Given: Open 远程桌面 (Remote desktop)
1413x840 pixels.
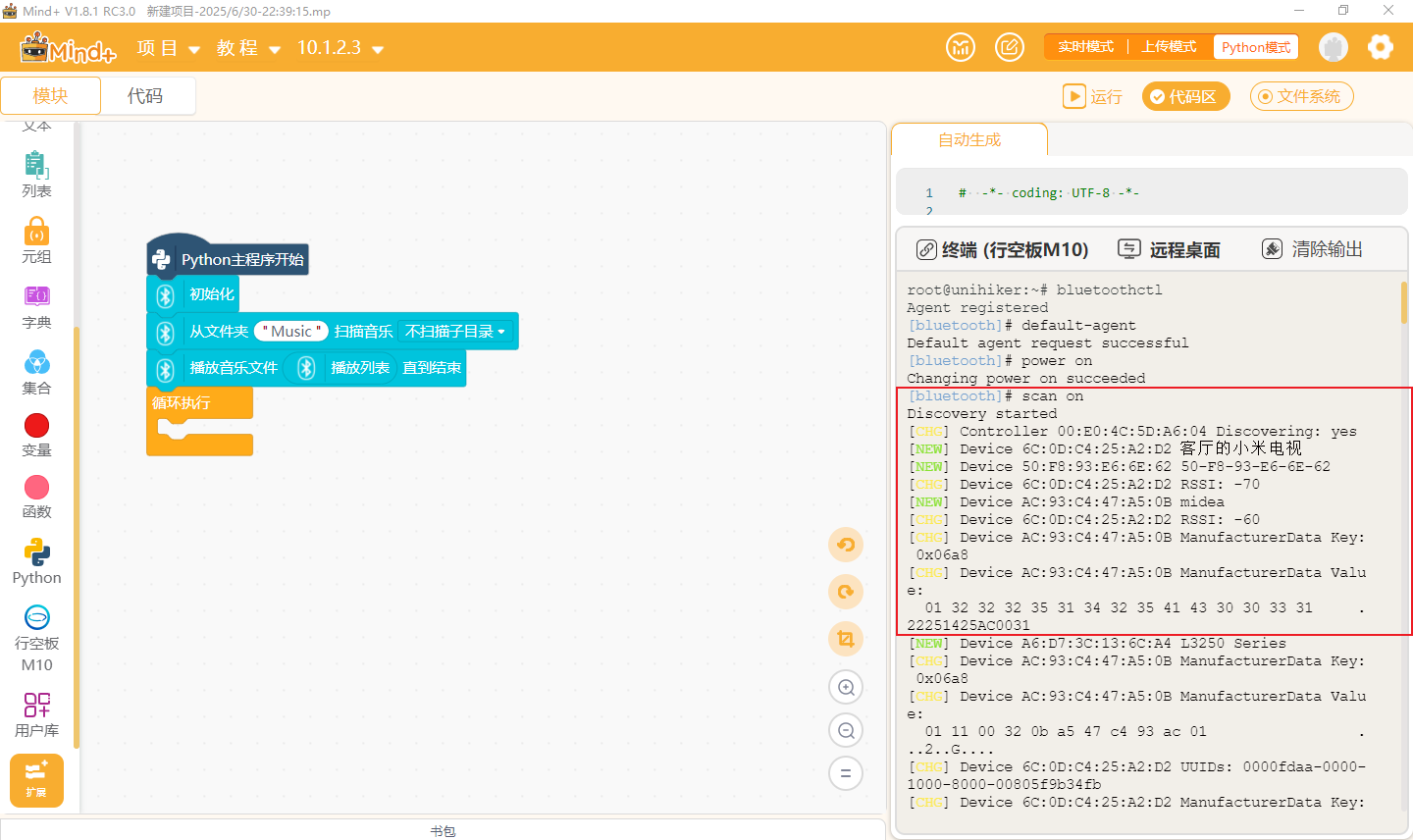Looking at the screenshot, I should coord(1170,250).
